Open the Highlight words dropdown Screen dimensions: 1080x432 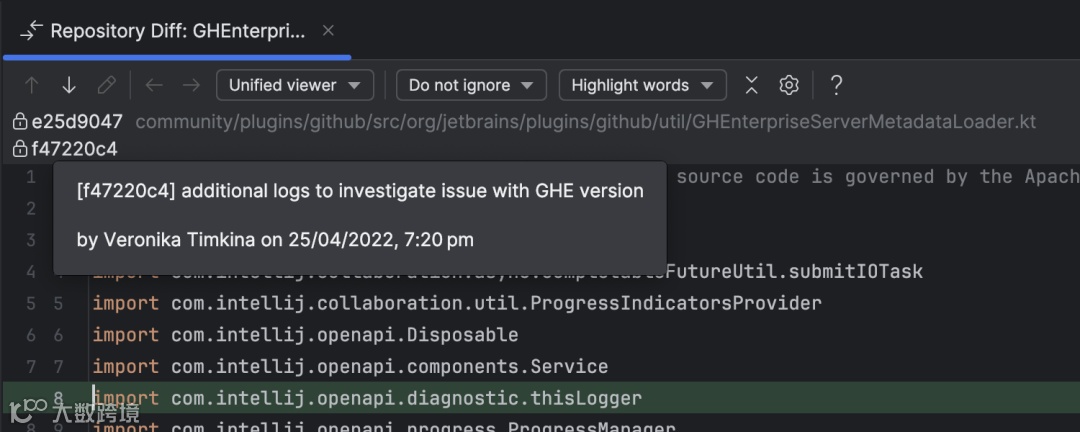point(642,85)
